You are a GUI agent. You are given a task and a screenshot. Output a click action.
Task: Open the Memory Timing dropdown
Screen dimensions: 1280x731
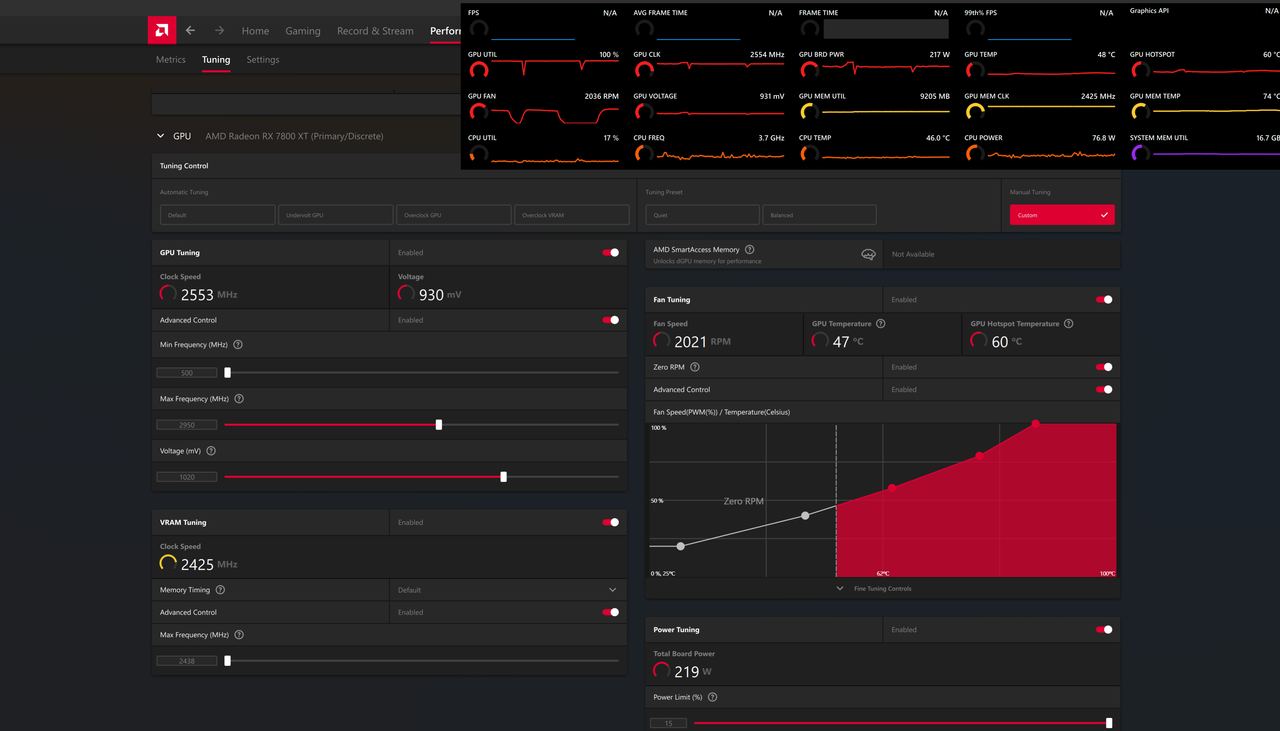tap(508, 590)
